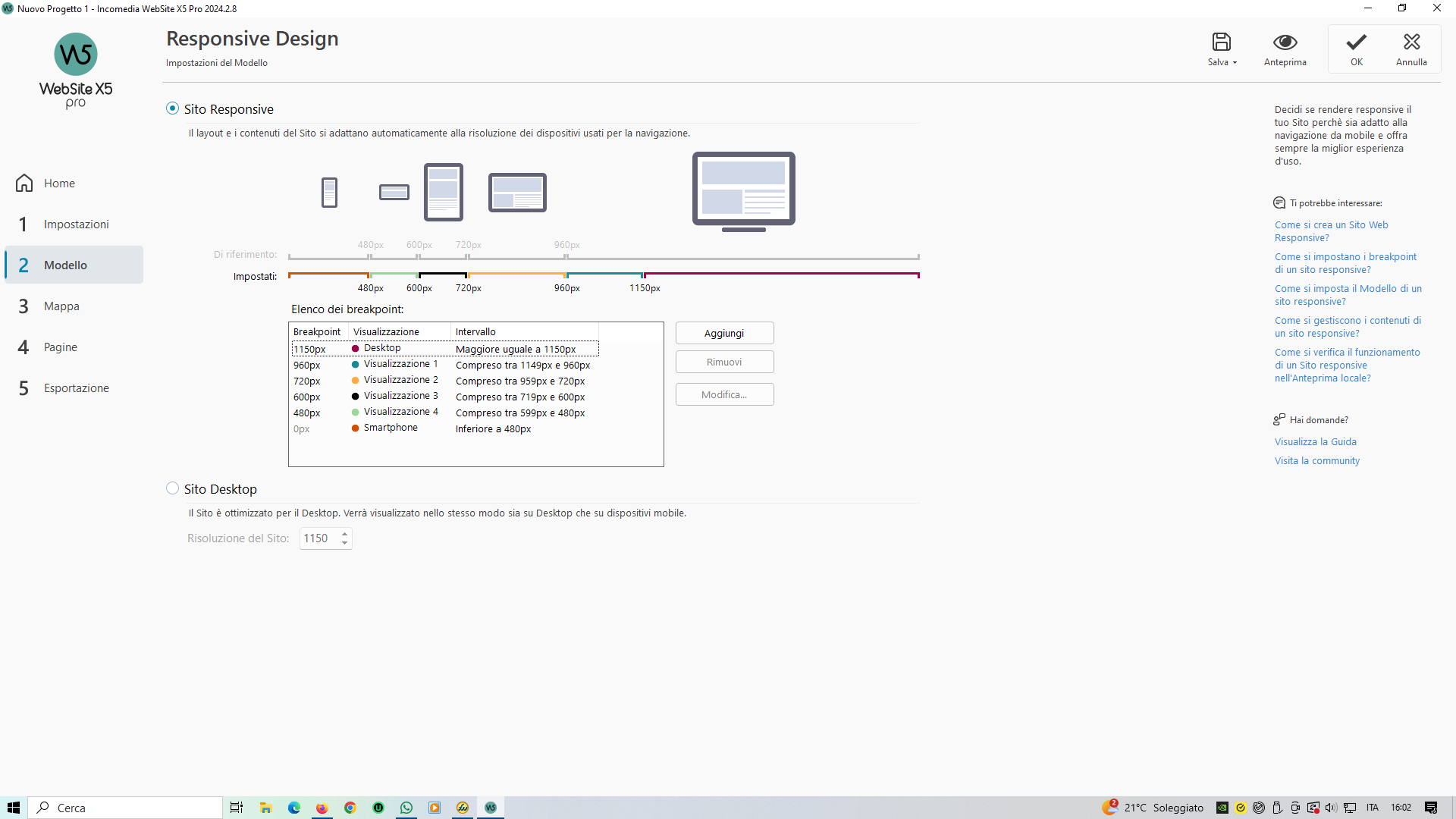Open the Salva dropdown arrow

coord(1235,63)
